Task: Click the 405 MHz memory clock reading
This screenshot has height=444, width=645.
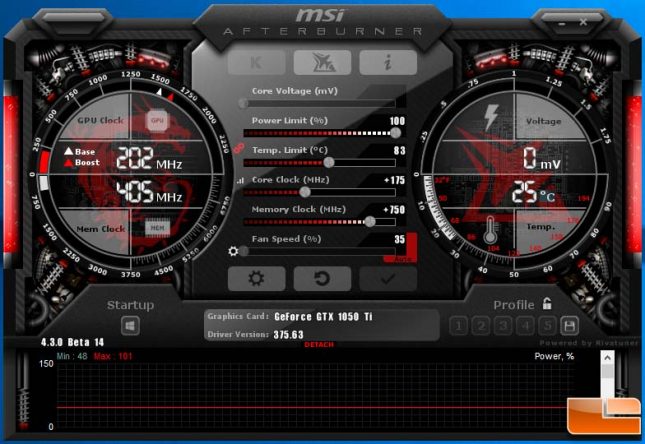Action: [149, 192]
